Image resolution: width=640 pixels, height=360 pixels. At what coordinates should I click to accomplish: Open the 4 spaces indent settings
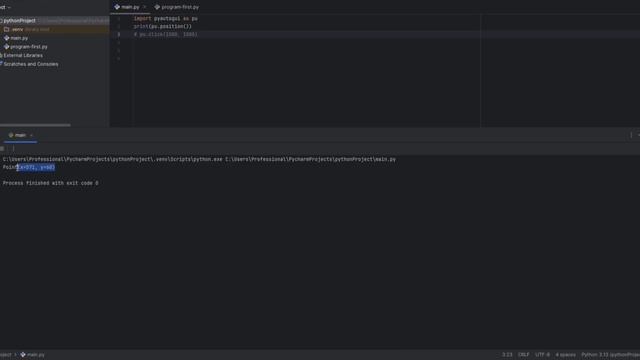[x=565, y=355]
